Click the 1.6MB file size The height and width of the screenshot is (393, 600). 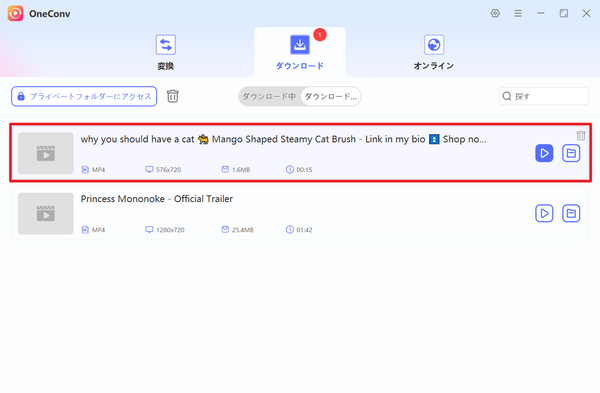click(x=241, y=170)
